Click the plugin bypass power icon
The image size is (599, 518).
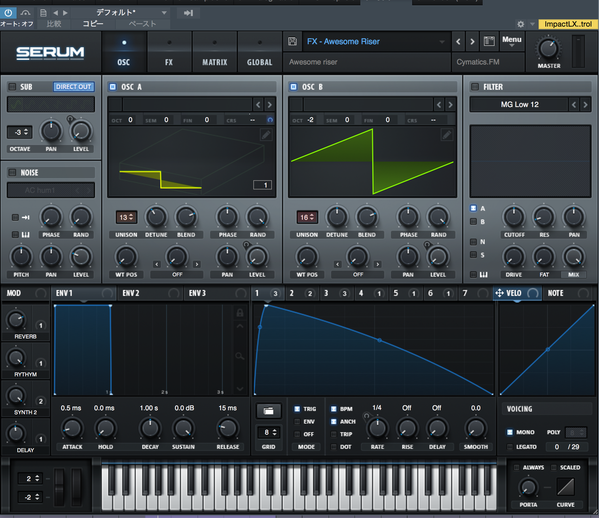[x=8, y=13]
